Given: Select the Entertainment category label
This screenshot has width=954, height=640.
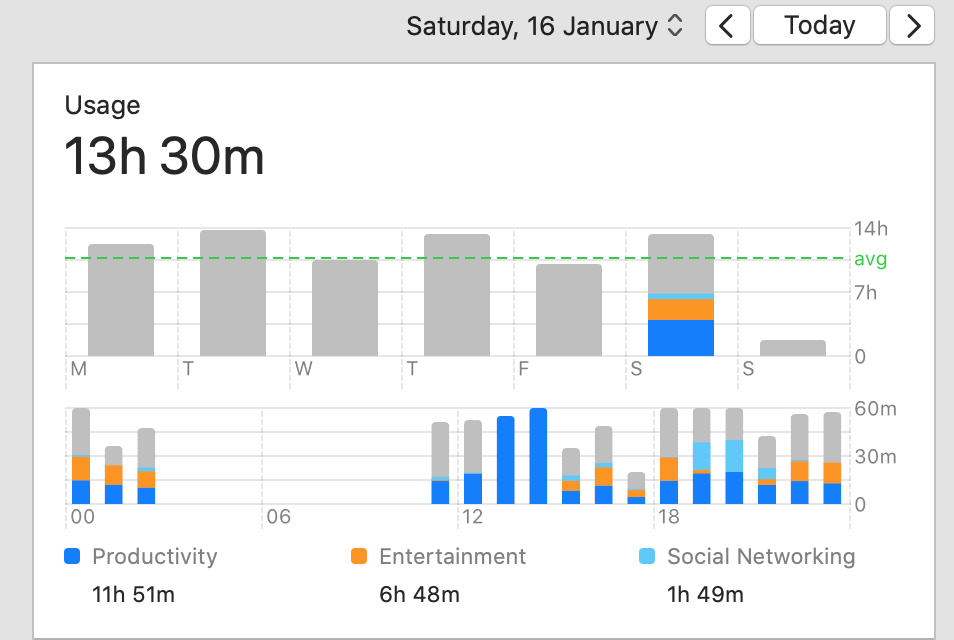Looking at the screenshot, I should click(x=452, y=557).
